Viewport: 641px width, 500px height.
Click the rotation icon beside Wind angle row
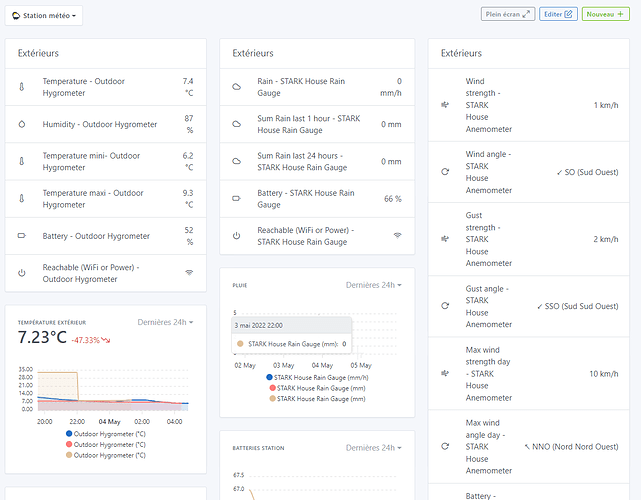pos(445,171)
